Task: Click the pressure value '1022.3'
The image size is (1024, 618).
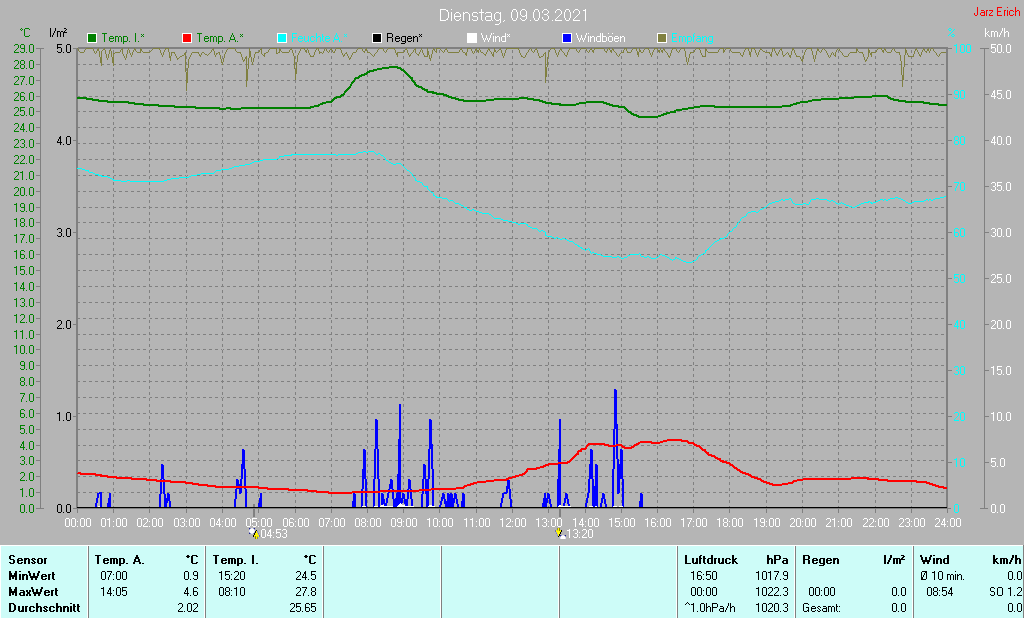Action: pos(772,592)
